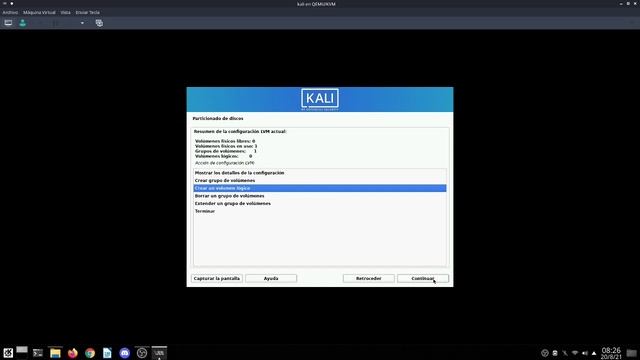Click the Kali logo banner
Viewport: 640px width, 360px height.
click(x=320, y=99)
